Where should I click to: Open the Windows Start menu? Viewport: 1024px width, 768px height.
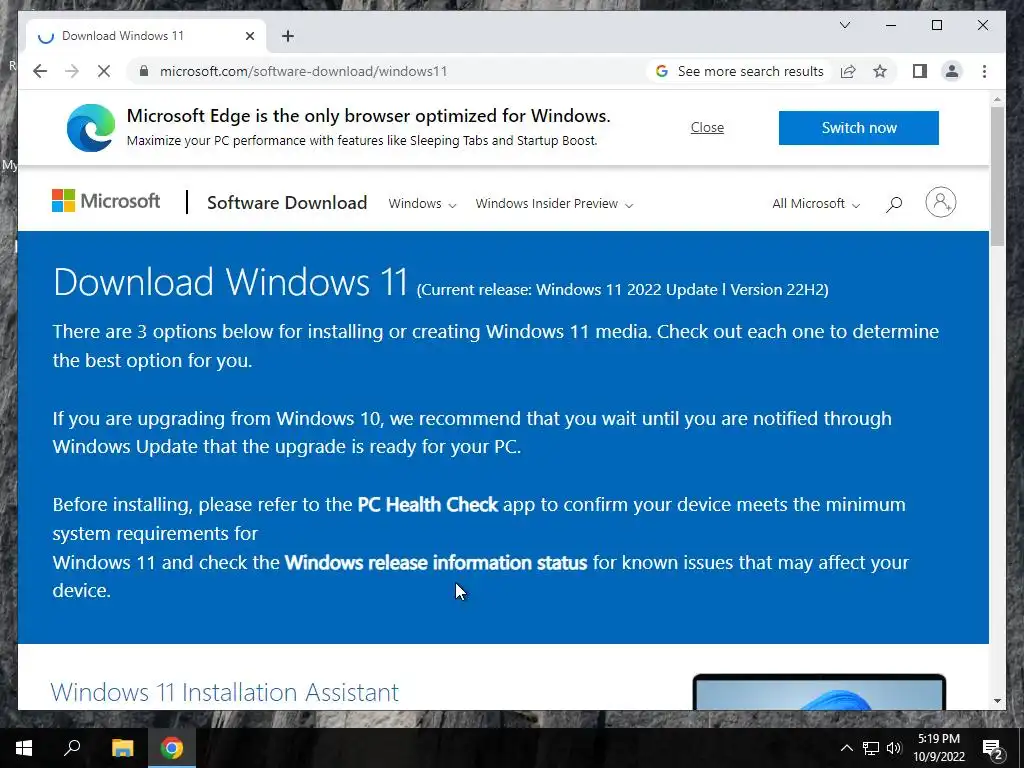pos(24,748)
